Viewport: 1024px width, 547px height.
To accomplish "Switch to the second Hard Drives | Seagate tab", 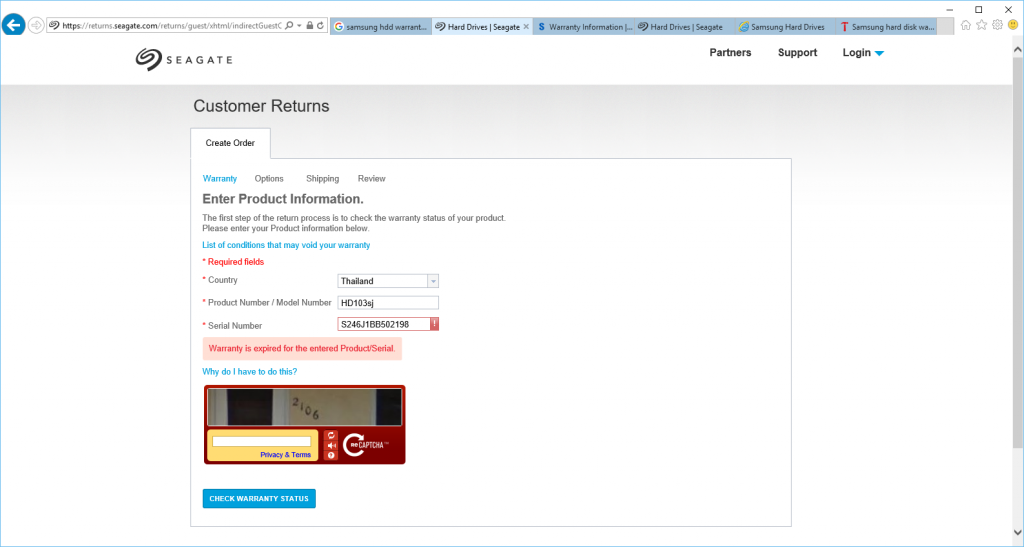I will [x=685, y=27].
